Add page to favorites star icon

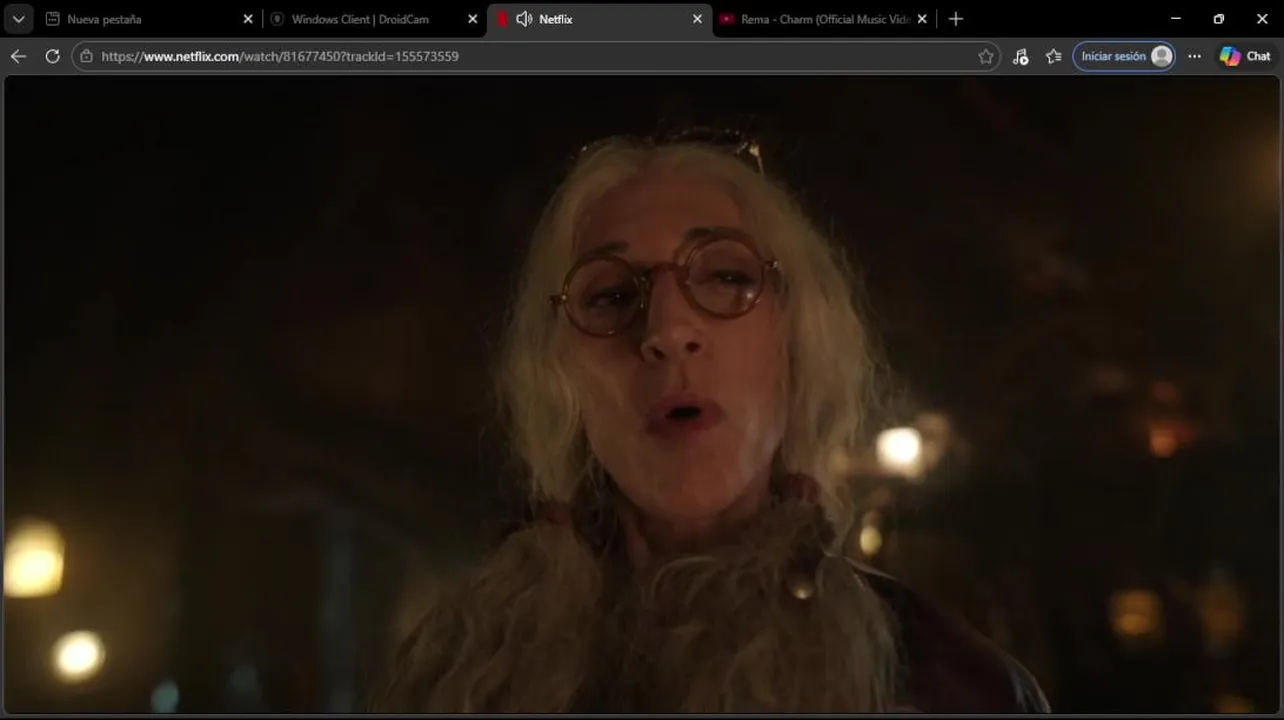coord(986,56)
